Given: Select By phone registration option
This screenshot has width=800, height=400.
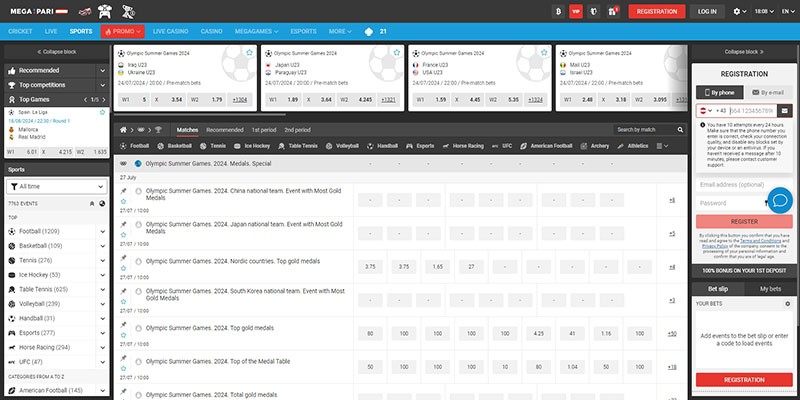Looking at the screenshot, I should [x=719, y=92].
